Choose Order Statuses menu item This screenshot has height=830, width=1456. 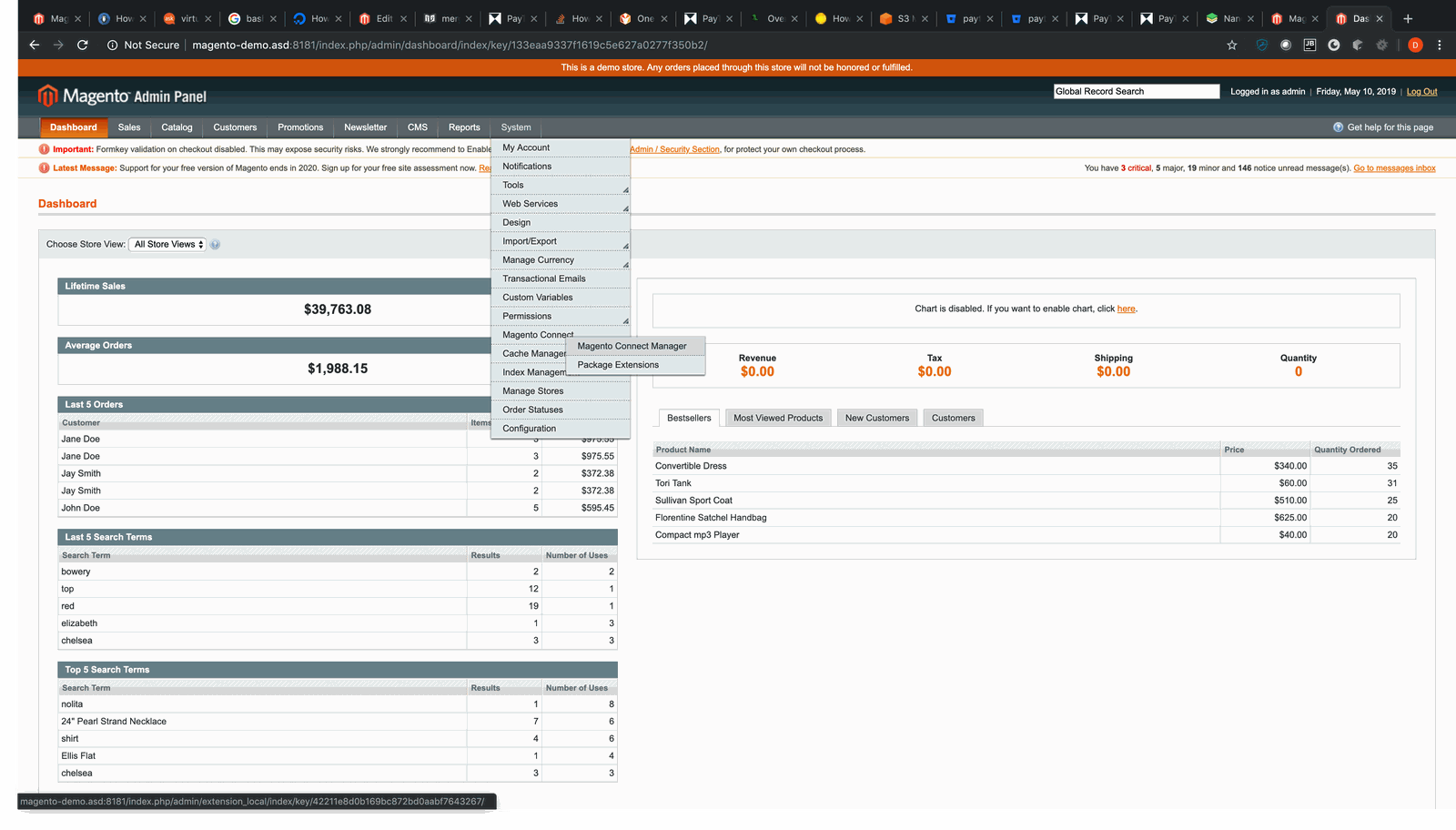(561, 410)
